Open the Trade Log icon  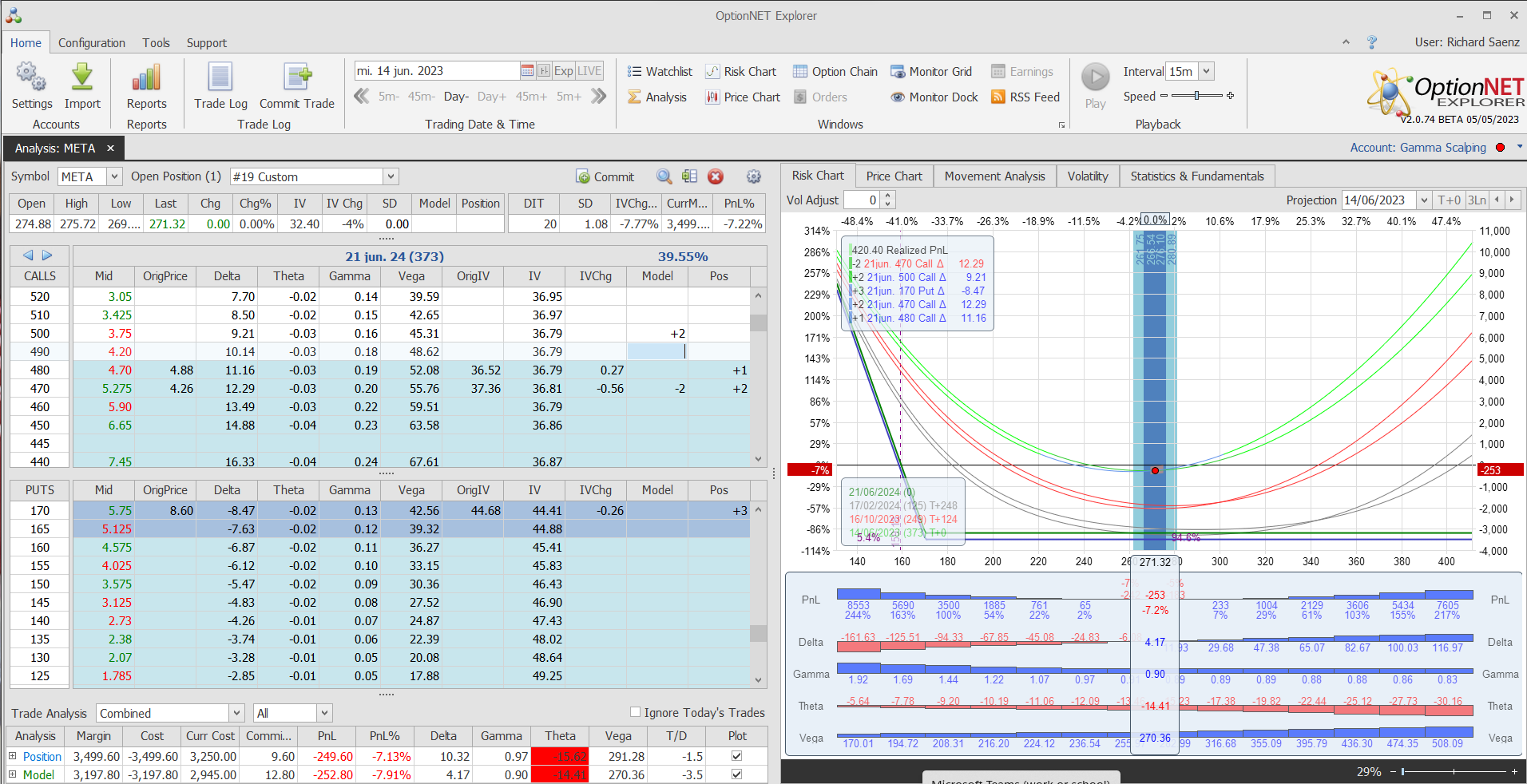(220, 77)
